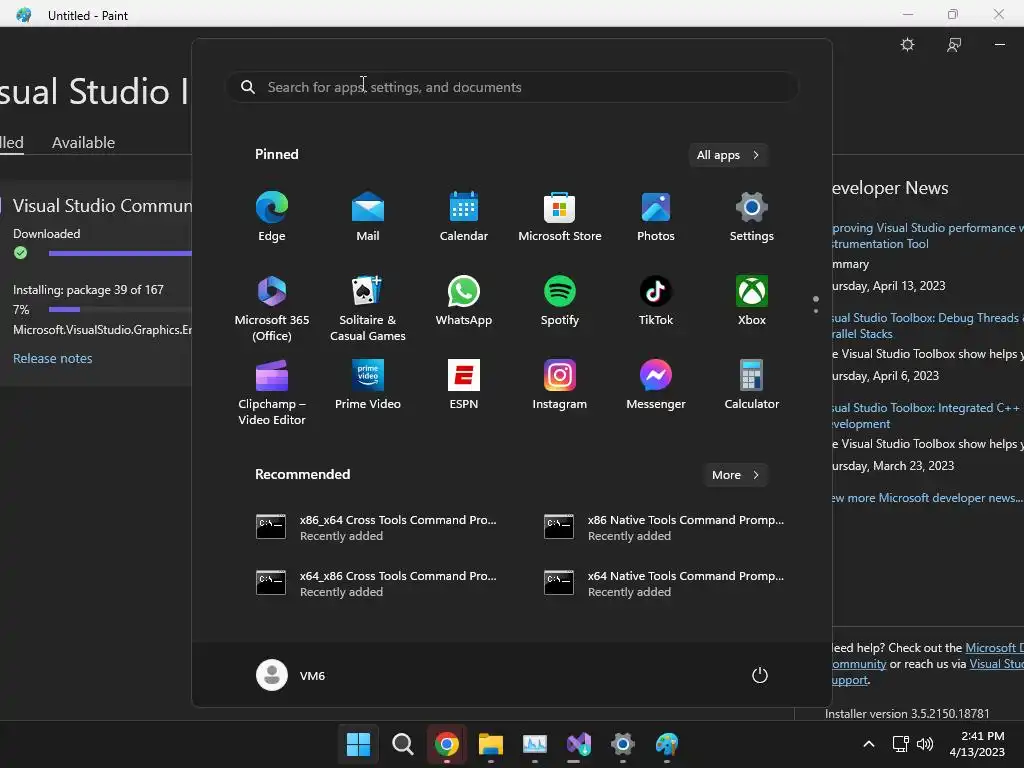Switch to the Available tab in Visual Studio Installer
The width and height of the screenshot is (1024, 768).
pos(83,142)
